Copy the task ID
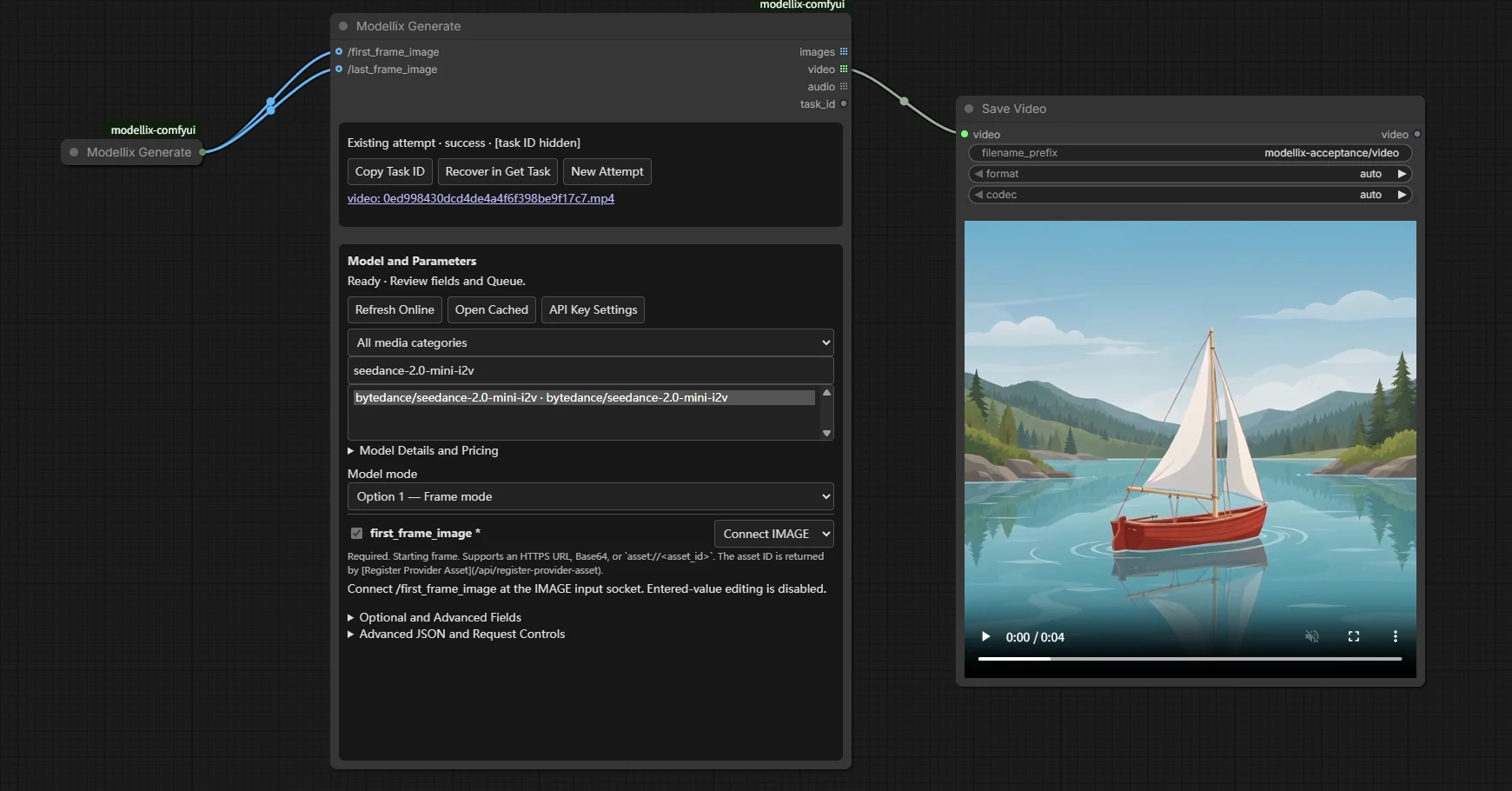This screenshot has width=1512, height=791. (x=390, y=171)
